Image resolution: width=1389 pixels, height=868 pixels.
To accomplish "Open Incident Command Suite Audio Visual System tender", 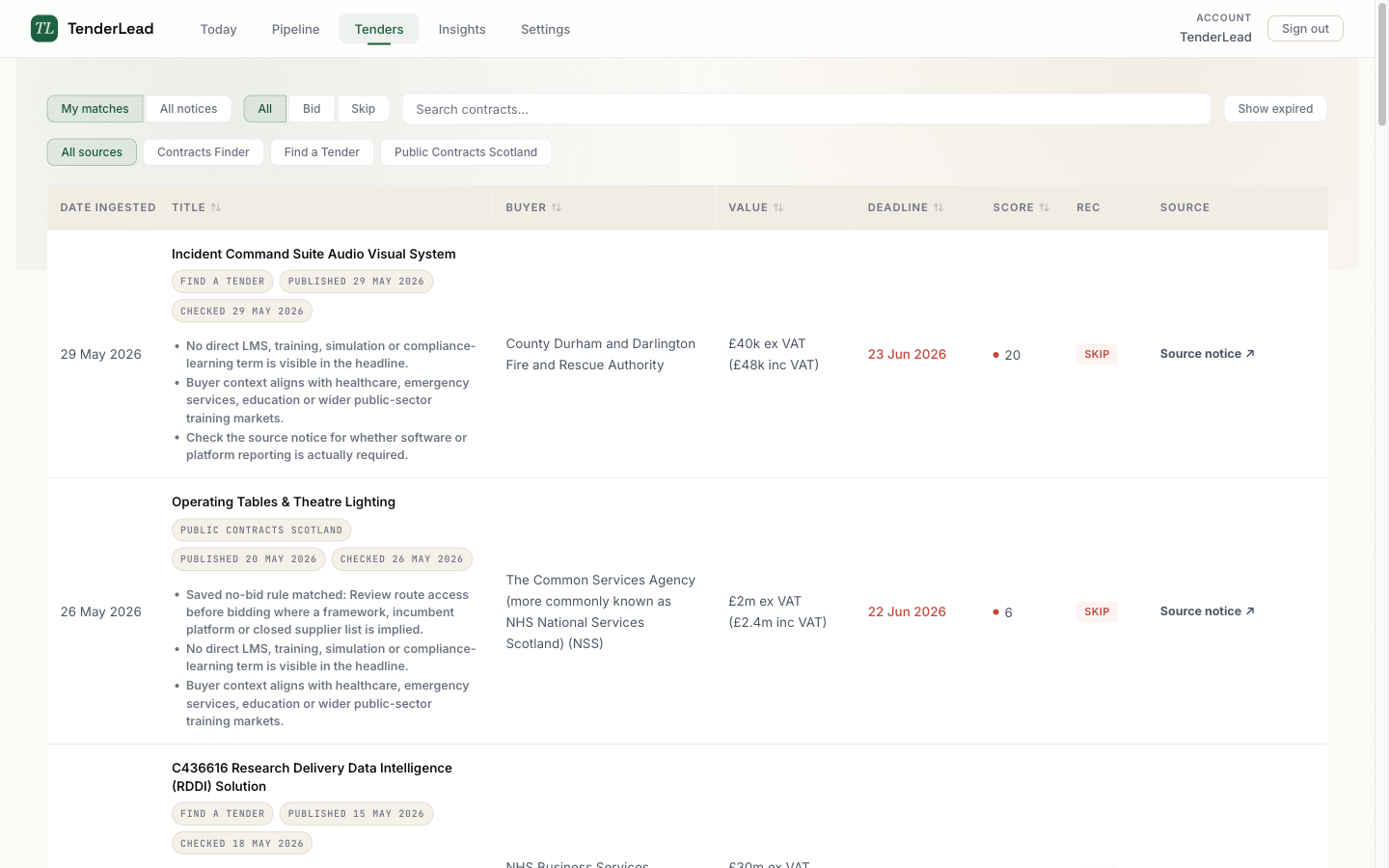I will coord(313,254).
